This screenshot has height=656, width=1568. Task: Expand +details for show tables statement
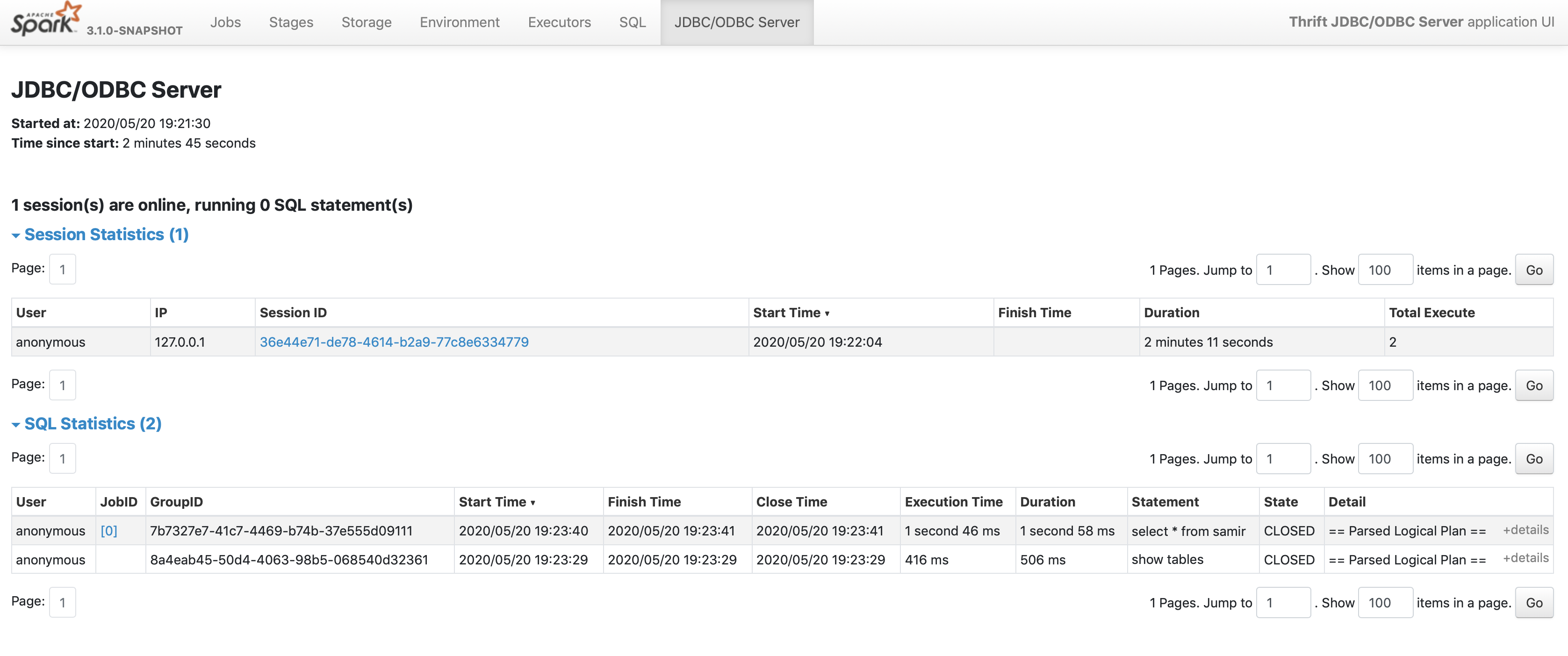click(x=1525, y=558)
